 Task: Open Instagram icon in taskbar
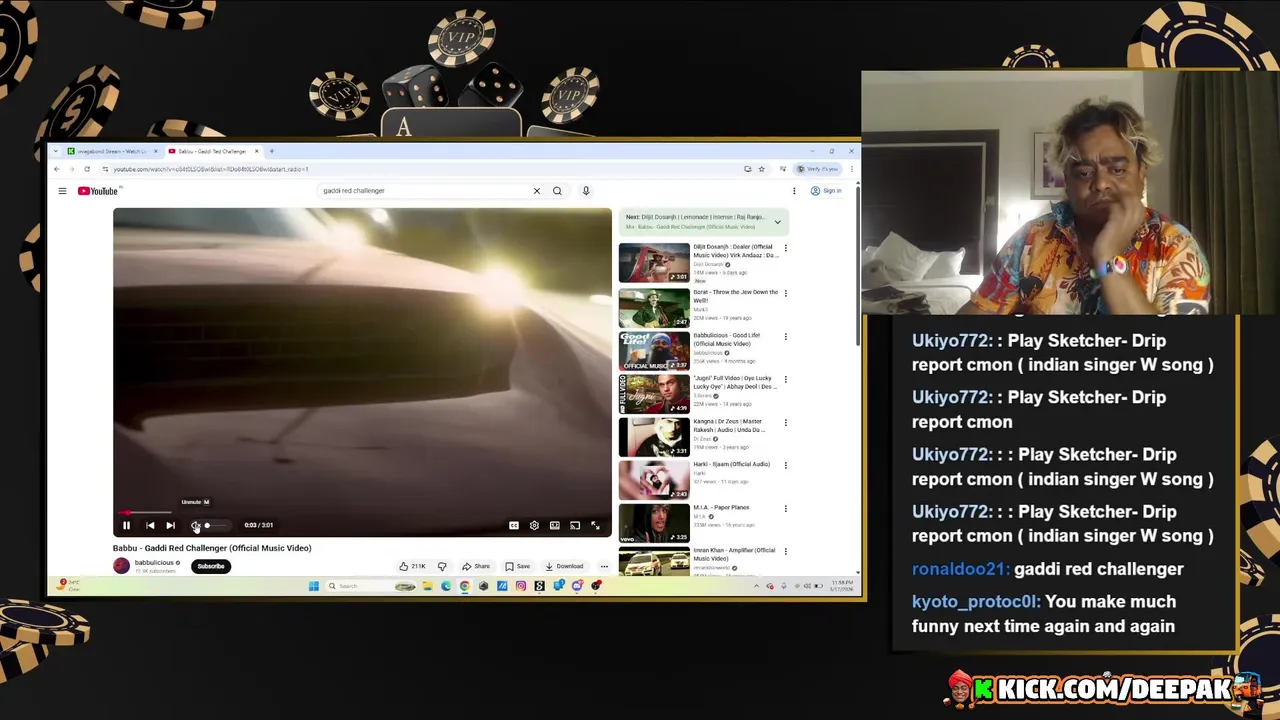click(x=521, y=586)
